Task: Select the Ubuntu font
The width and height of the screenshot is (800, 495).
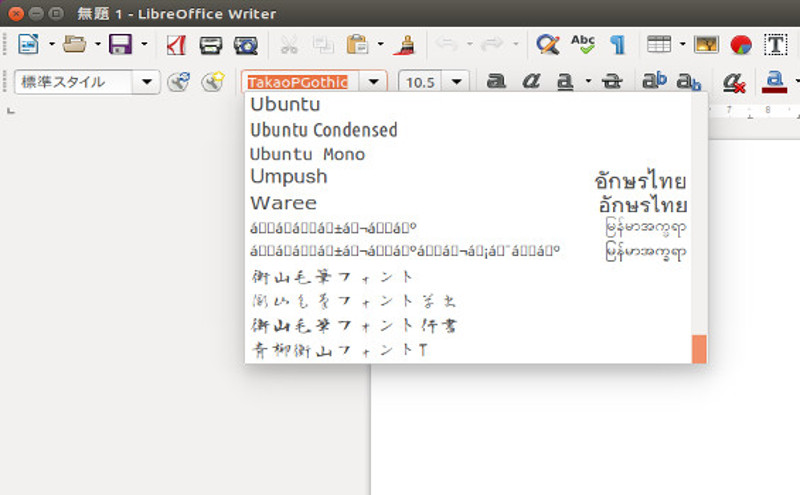Action: pos(468,104)
